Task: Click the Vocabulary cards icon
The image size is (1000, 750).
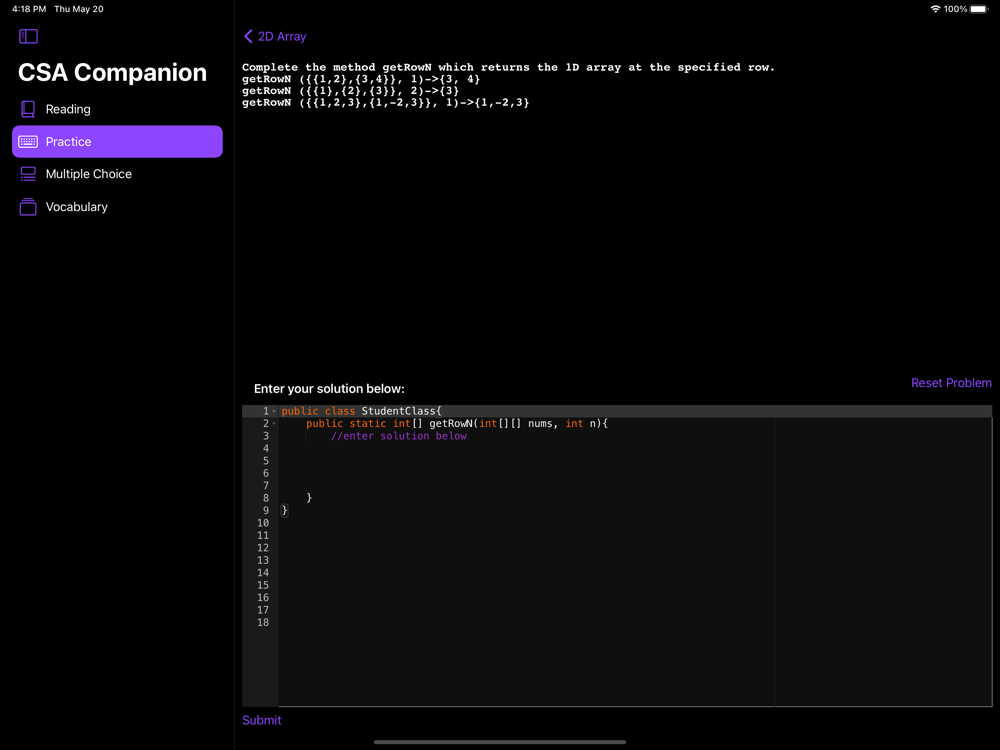Action: (28, 207)
